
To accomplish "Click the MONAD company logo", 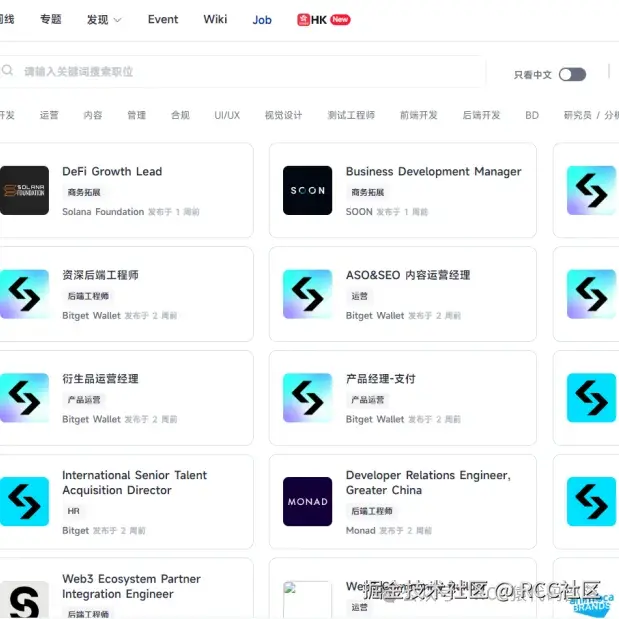I will click(x=308, y=501).
